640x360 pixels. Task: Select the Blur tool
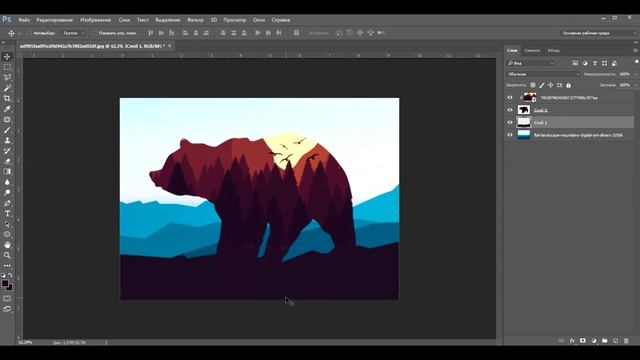click(7, 182)
